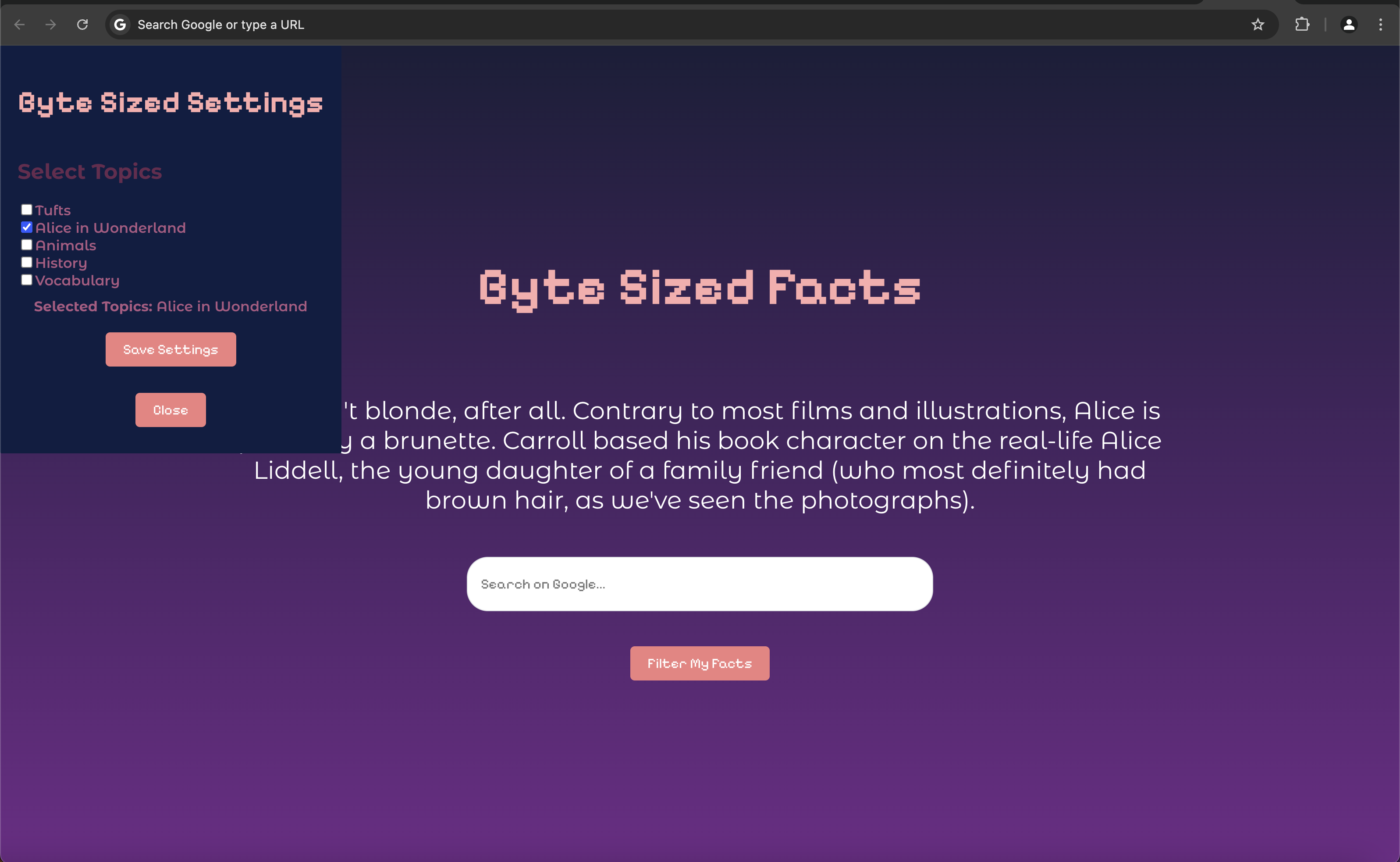Screen dimensions: 1400x862
Task: Open the Extensions puzzle icon
Action: point(1302,25)
